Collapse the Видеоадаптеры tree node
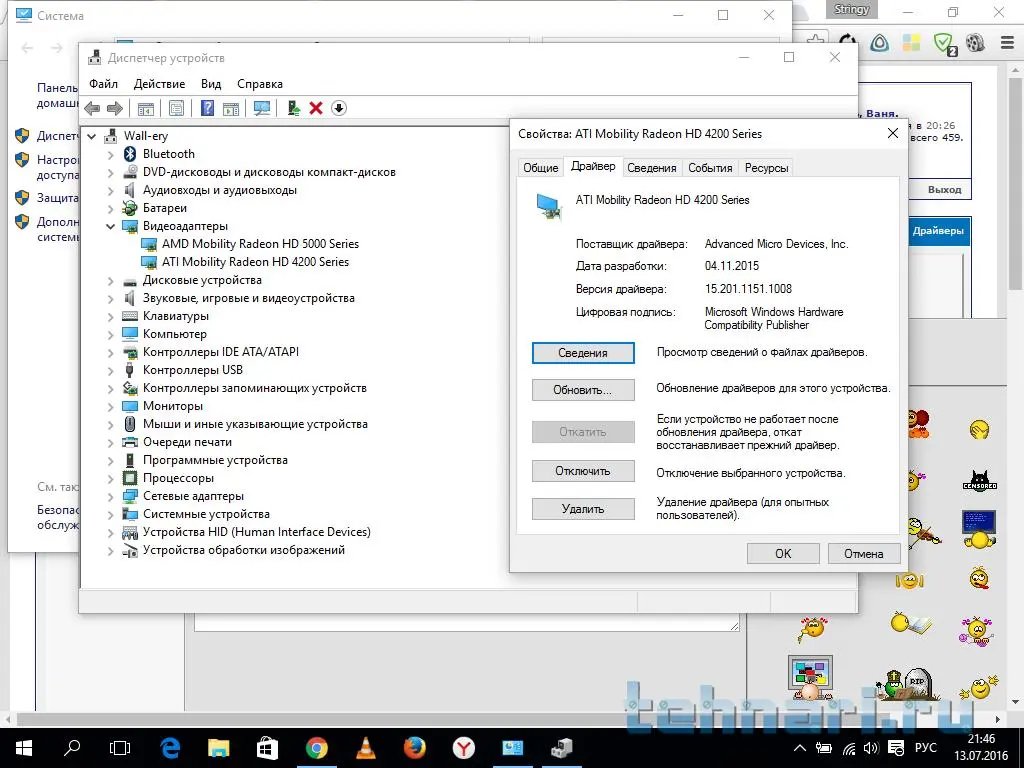Image resolution: width=1024 pixels, height=768 pixels. click(x=111, y=226)
